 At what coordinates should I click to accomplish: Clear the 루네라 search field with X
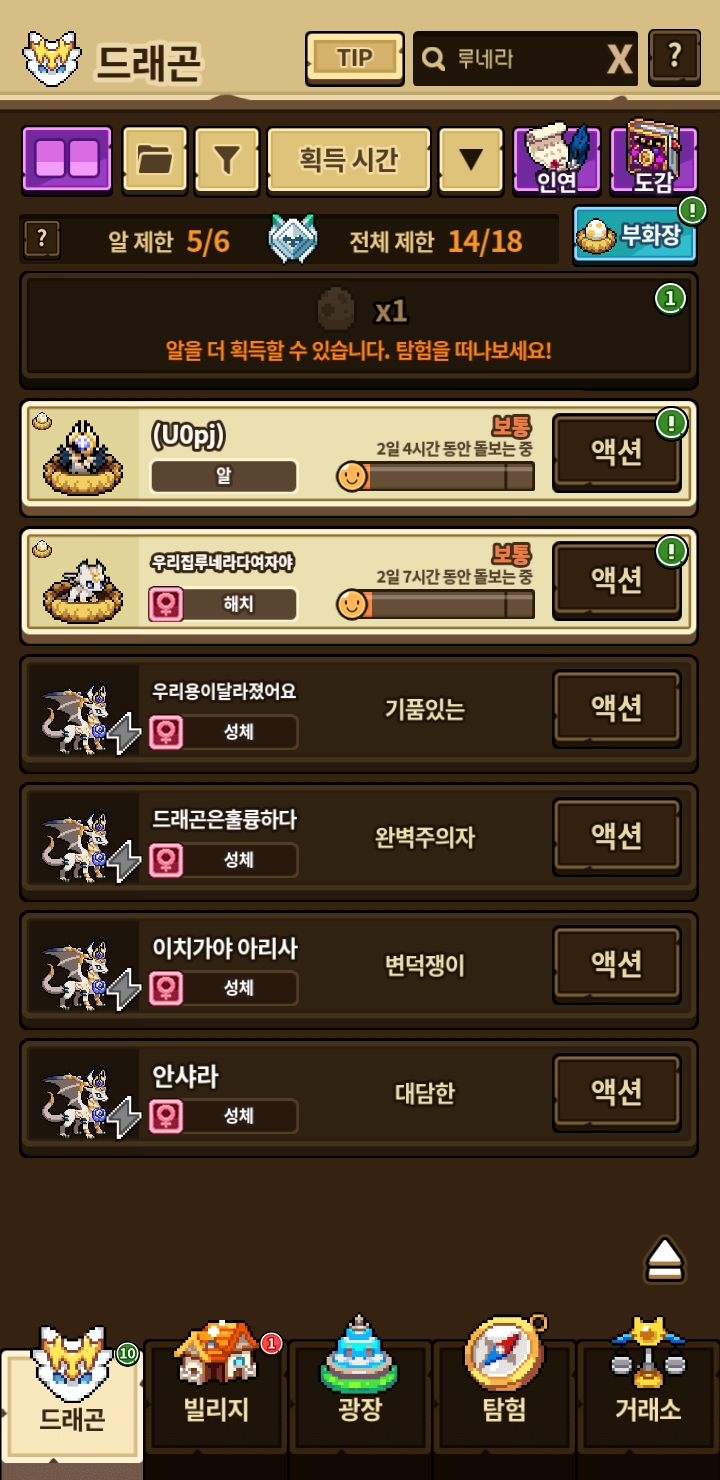pos(620,60)
